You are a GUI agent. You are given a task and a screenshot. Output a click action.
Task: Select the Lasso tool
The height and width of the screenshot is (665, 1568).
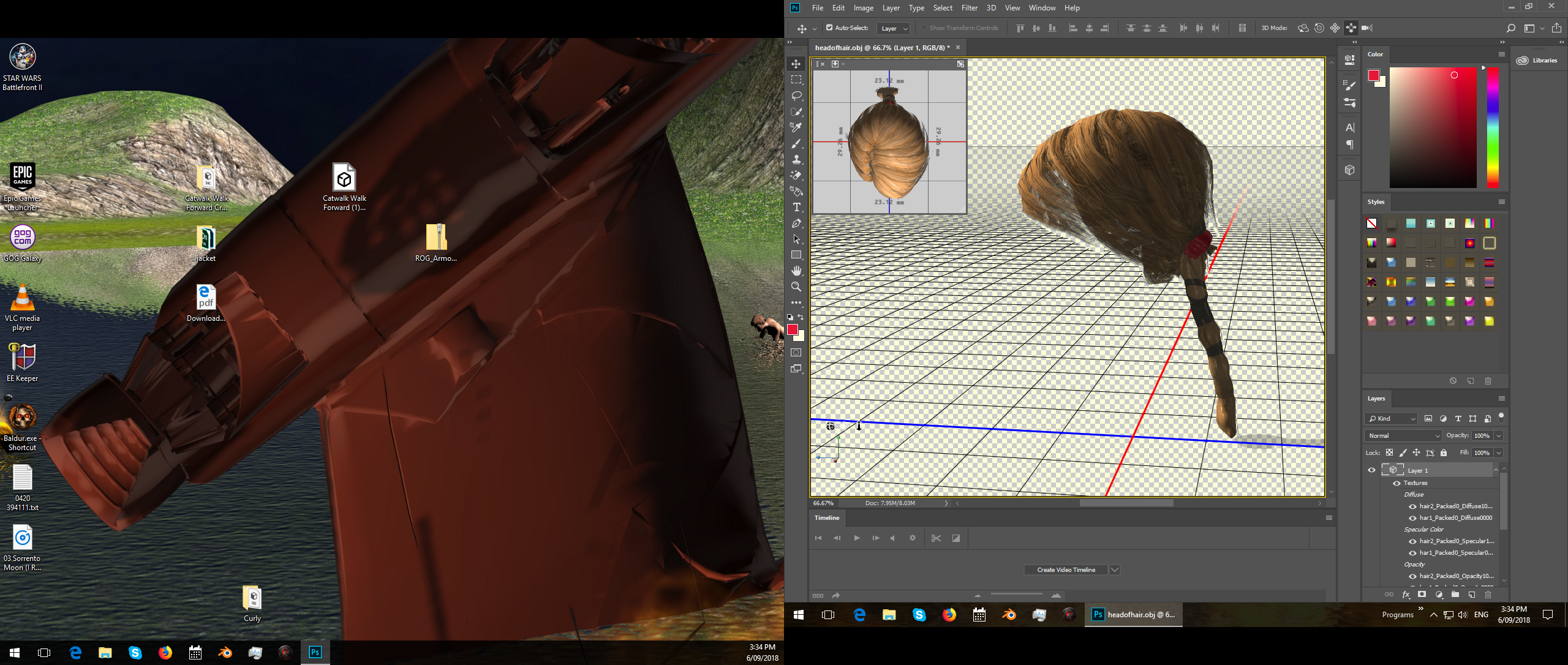click(x=796, y=96)
